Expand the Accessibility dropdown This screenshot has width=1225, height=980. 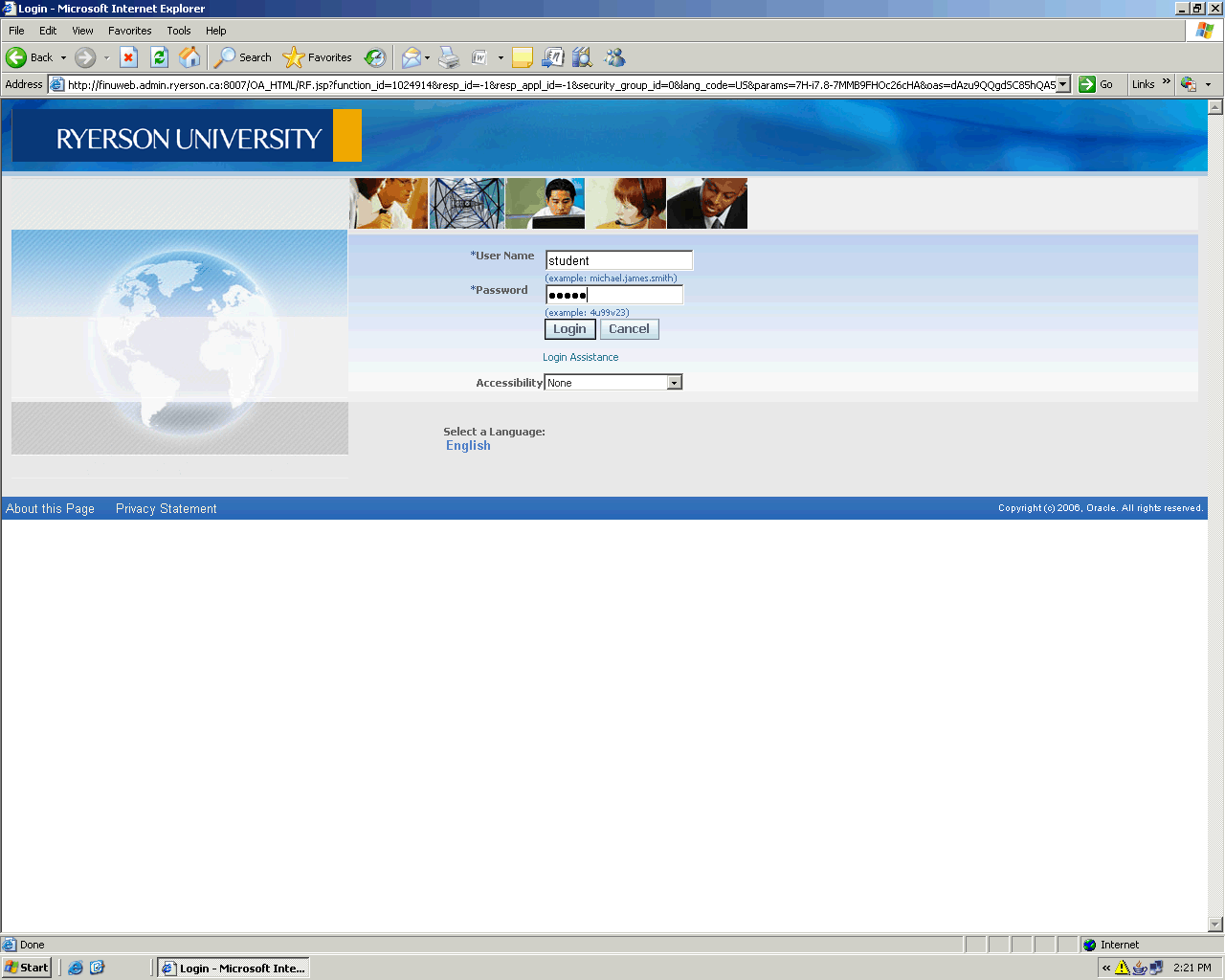coord(675,383)
